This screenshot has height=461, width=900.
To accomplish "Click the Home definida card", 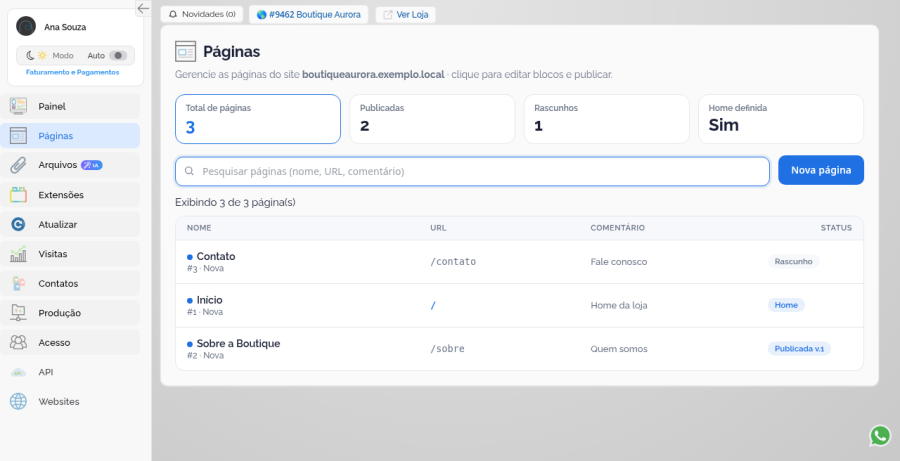I will (781, 119).
